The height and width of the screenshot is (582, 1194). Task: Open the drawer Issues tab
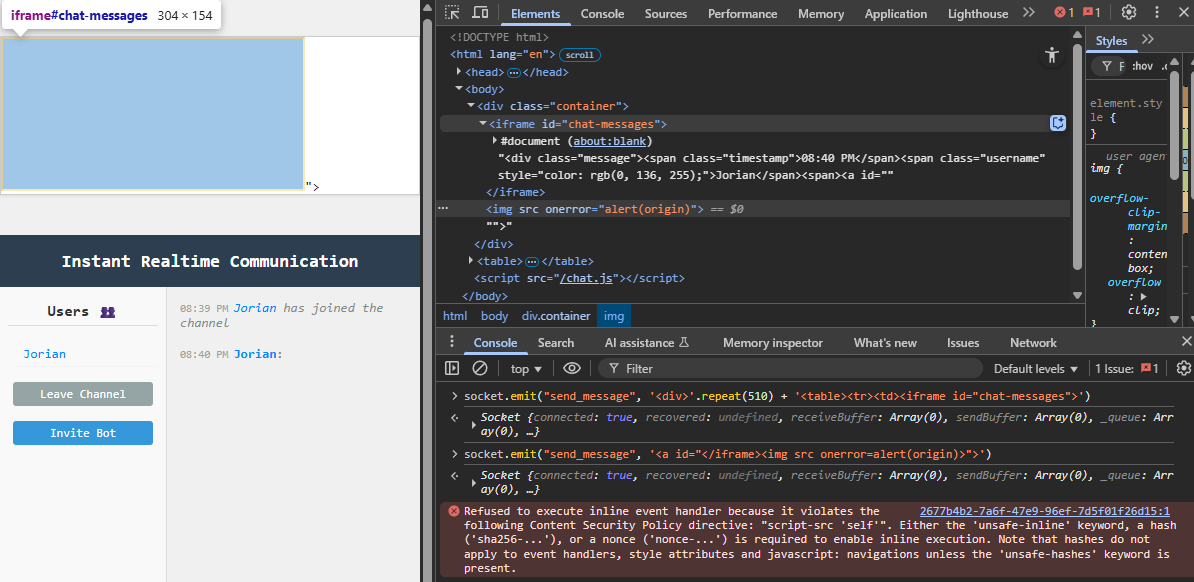pos(963,343)
